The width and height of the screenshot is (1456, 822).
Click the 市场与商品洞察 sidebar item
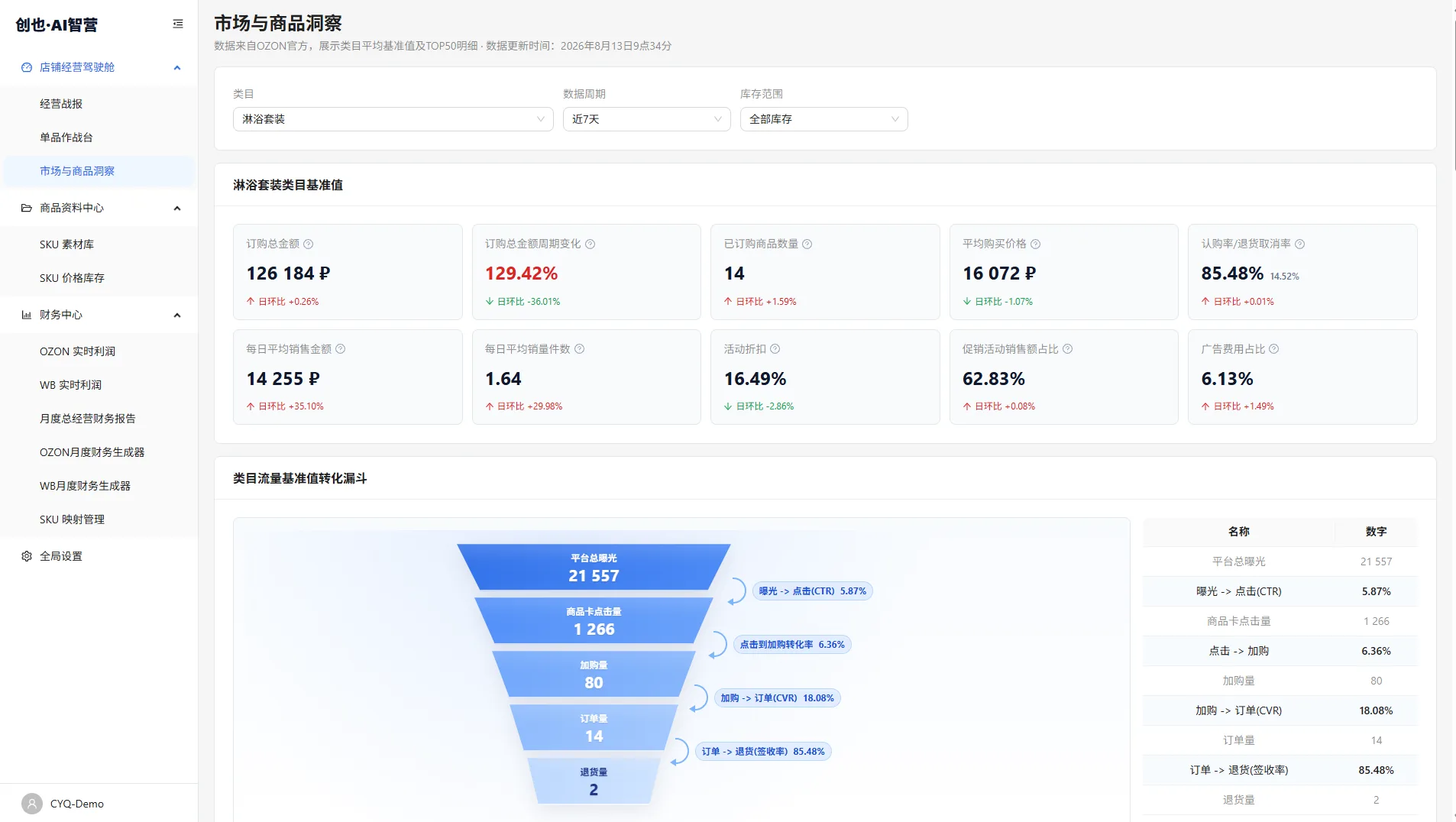tap(99, 171)
